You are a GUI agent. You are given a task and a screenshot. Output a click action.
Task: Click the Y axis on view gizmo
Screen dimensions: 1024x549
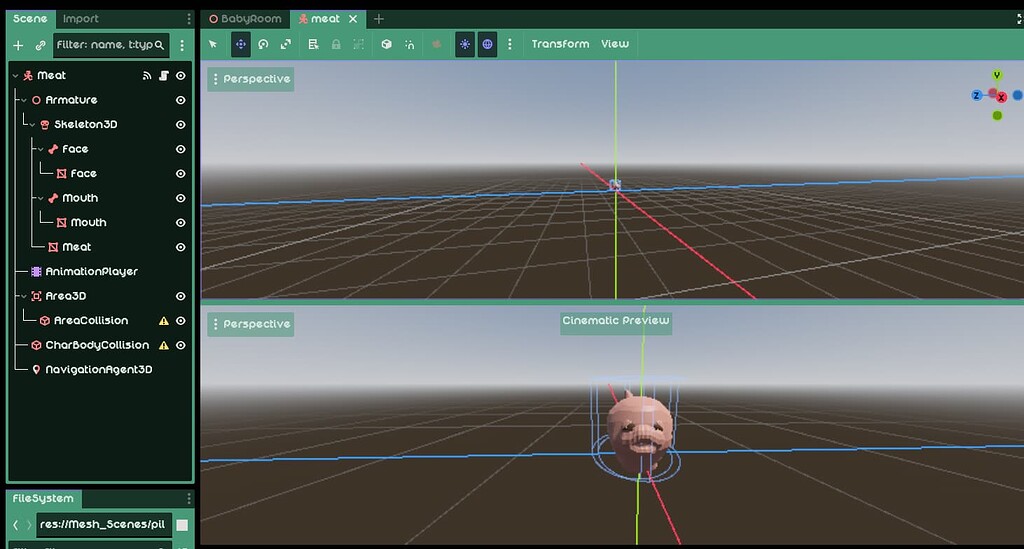pos(997,75)
